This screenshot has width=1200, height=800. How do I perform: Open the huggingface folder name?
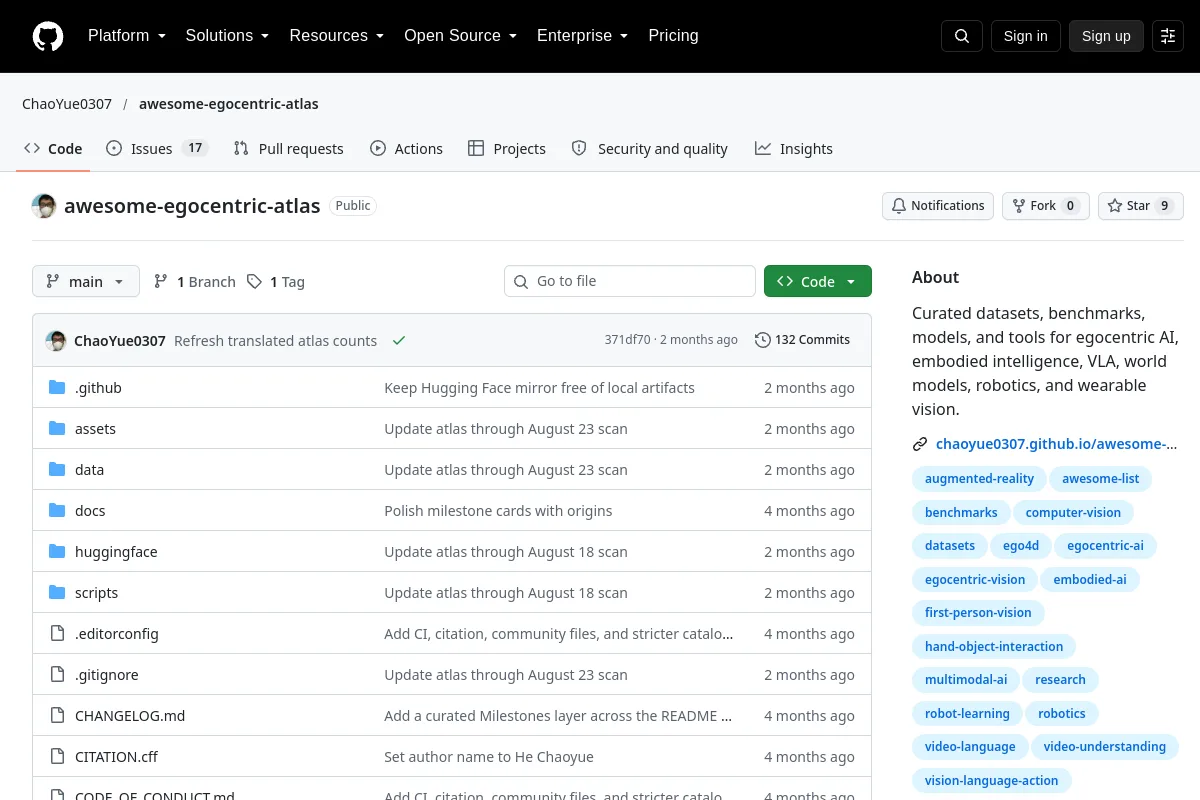(x=116, y=552)
